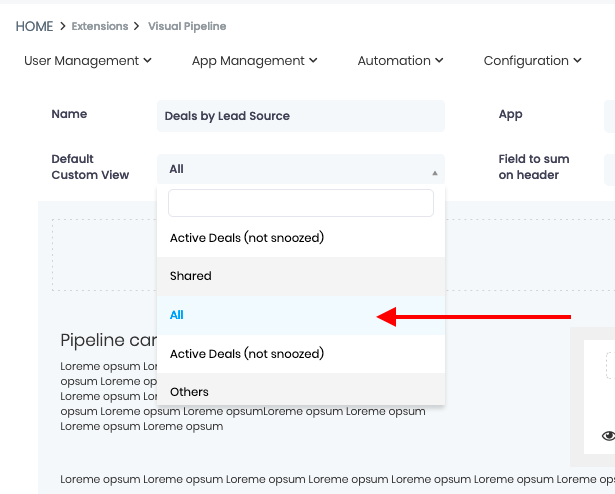Select the highlighted All option
This screenshot has height=494, width=615.
(301, 315)
